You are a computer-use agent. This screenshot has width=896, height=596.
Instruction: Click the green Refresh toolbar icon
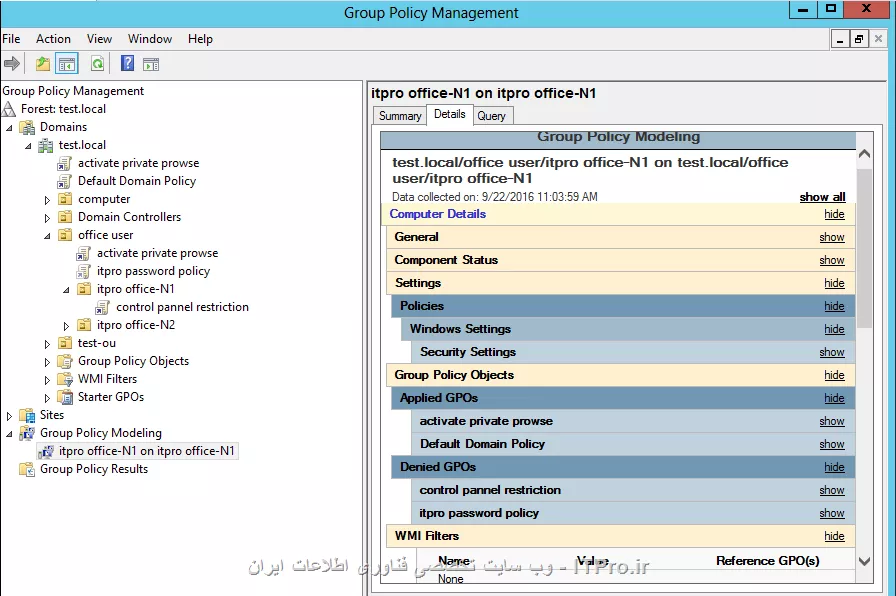click(x=98, y=63)
